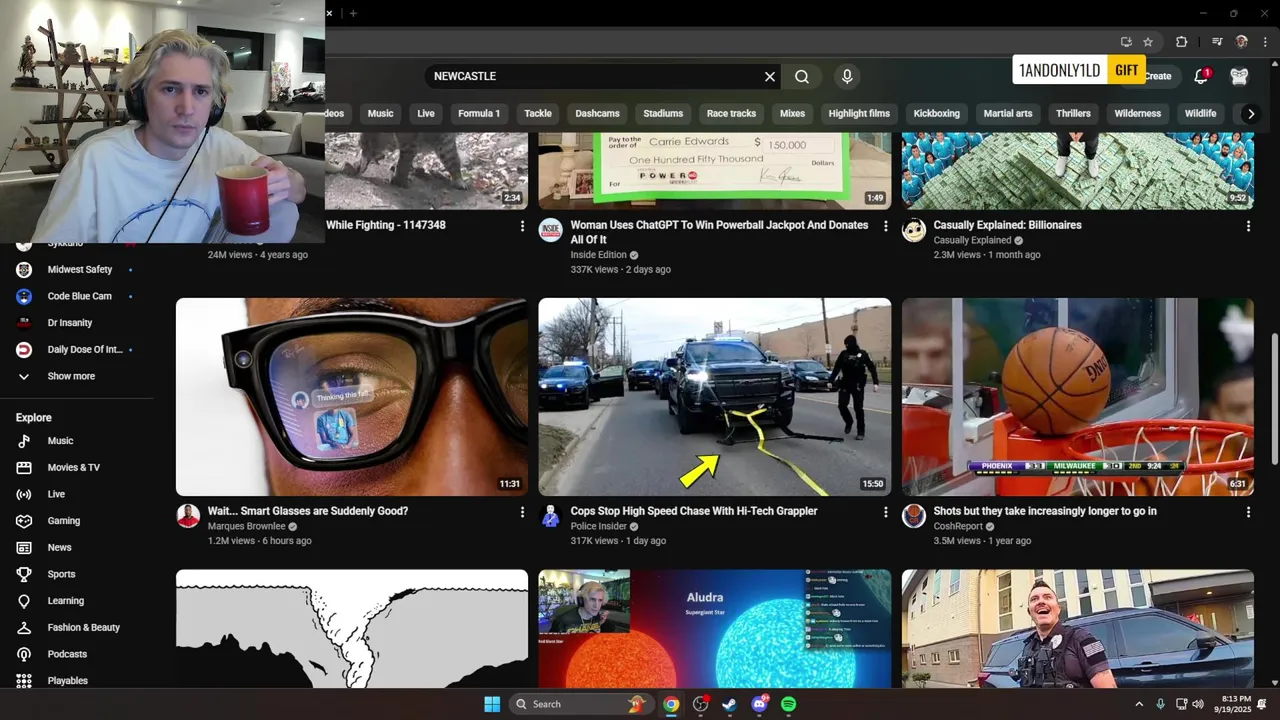This screenshot has height=720, width=1280.
Task: Open Spotify from the taskbar
Action: point(788,704)
